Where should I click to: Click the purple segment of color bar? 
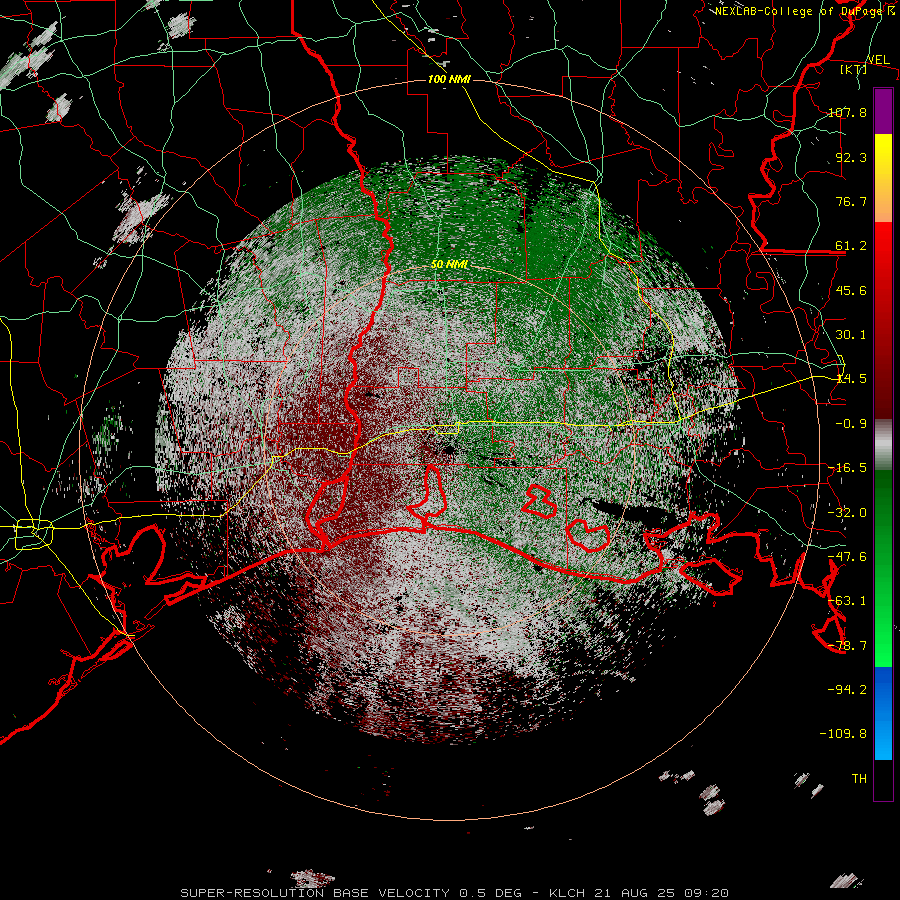883,111
